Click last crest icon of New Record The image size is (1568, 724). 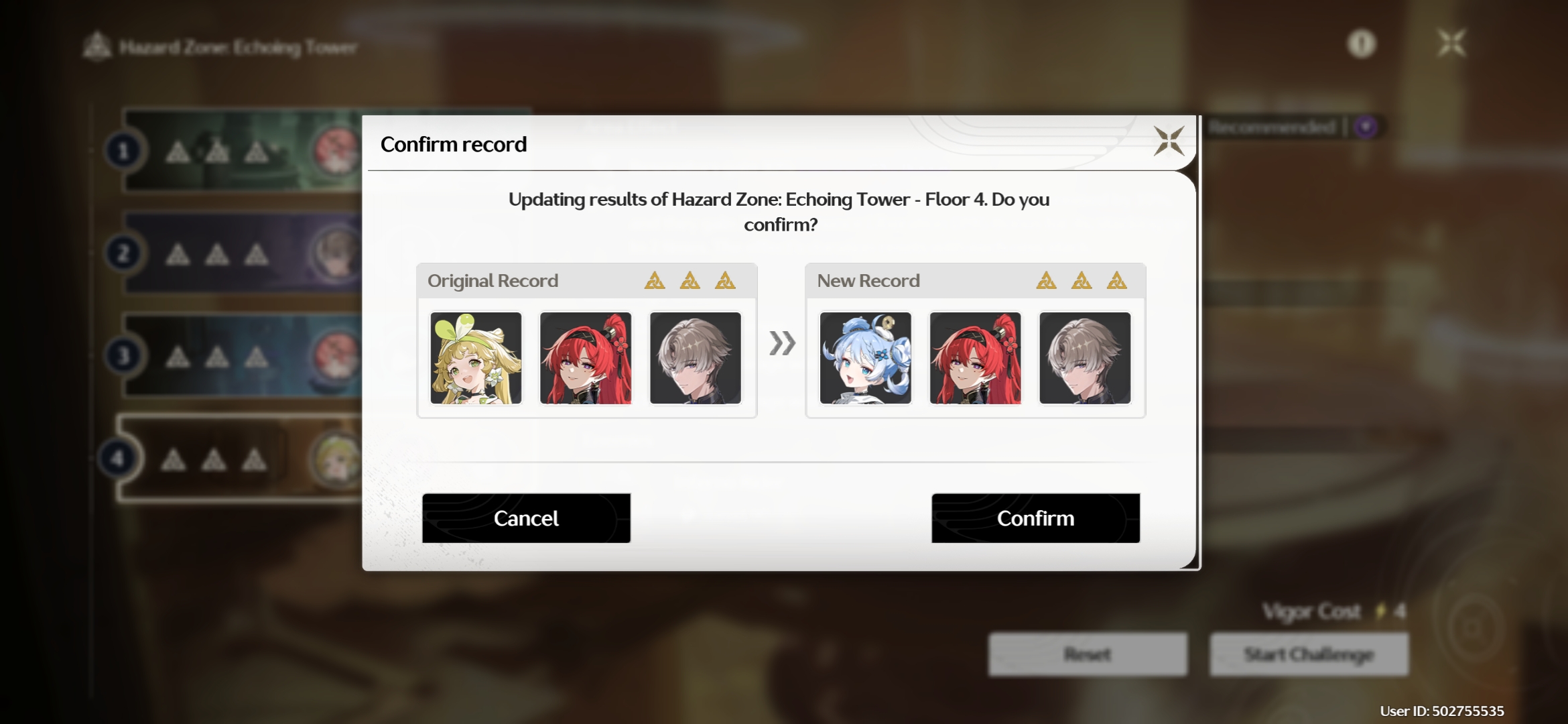[1116, 280]
